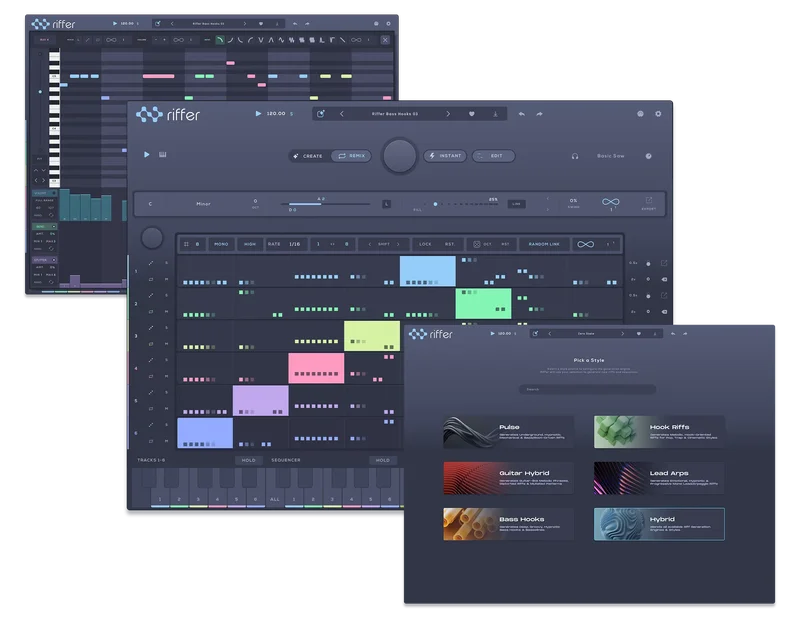Mute track 1 with M button

[x=166, y=280]
